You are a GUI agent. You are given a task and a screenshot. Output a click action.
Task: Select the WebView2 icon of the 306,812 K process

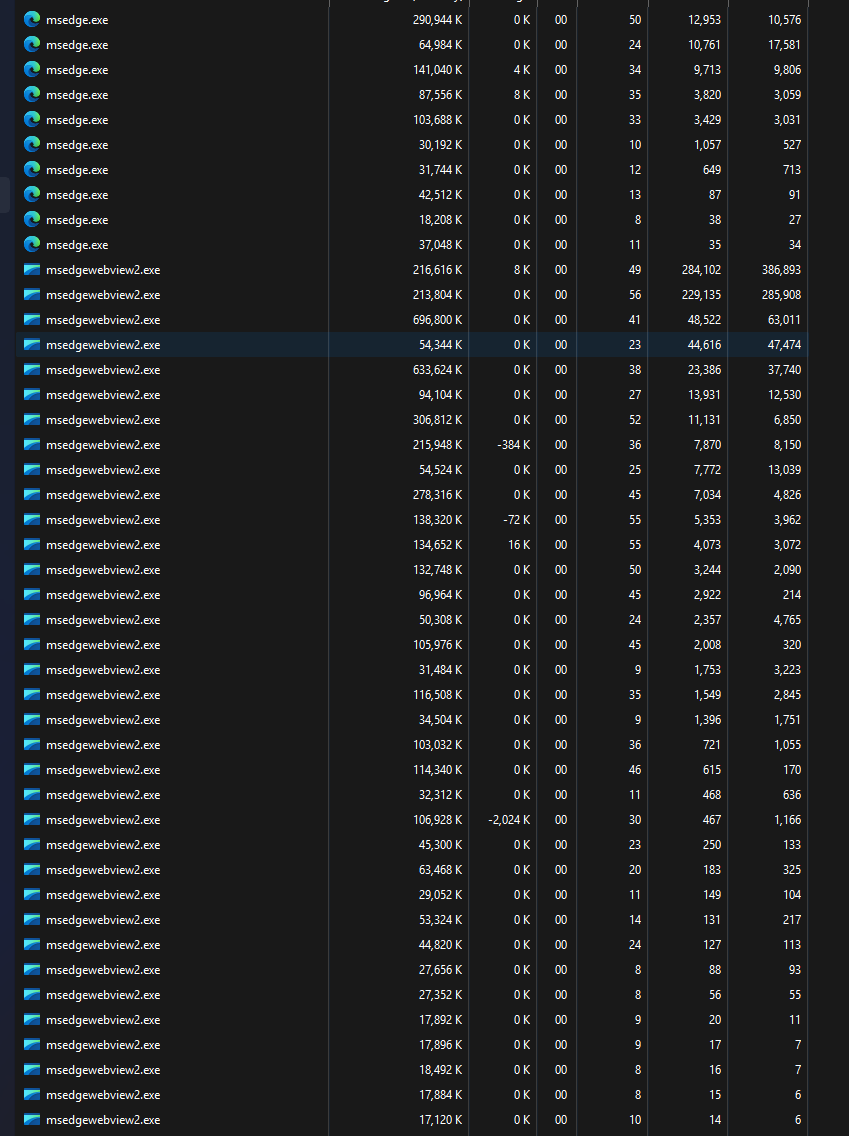pyautogui.click(x=32, y=419)
